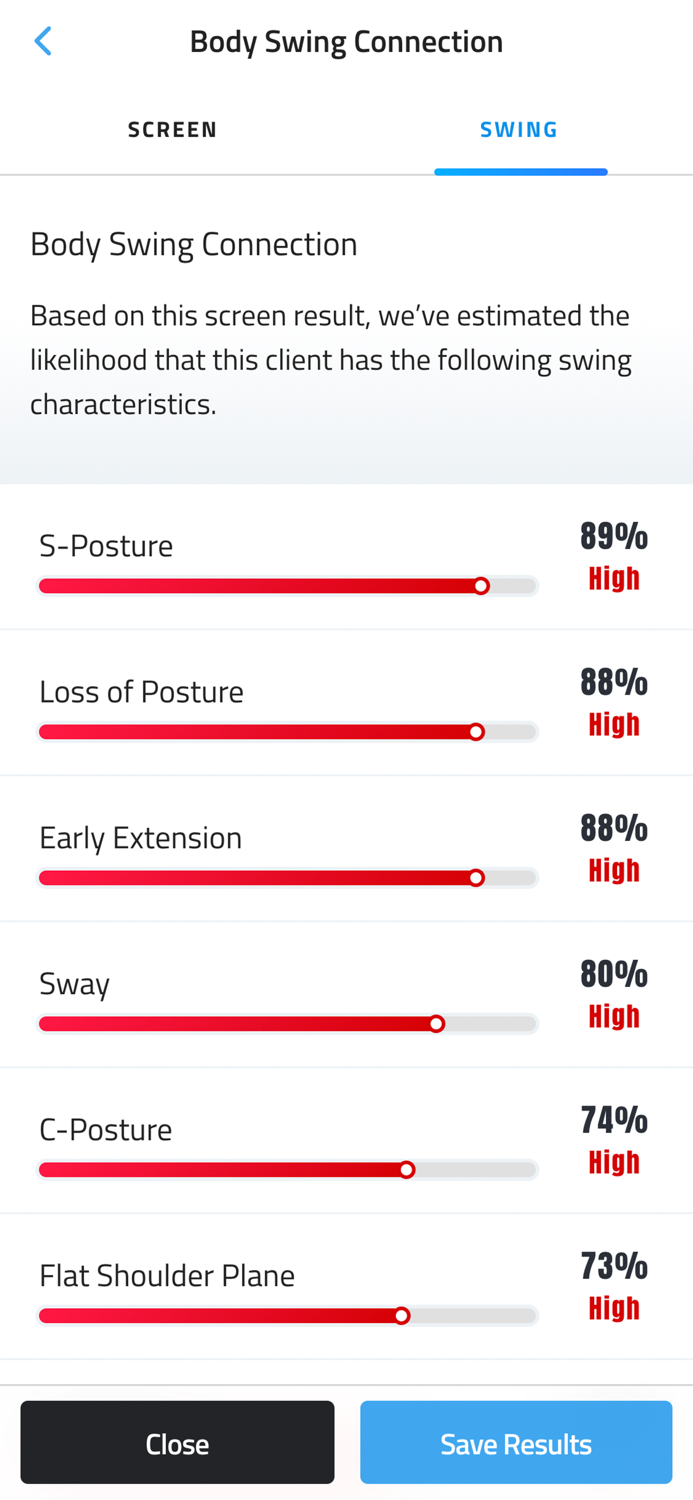Image resolution: width=693 pixels, height=1500 pixels.
Task: Tap the 89% value for S-Posture
Action: tap(615, 536)
